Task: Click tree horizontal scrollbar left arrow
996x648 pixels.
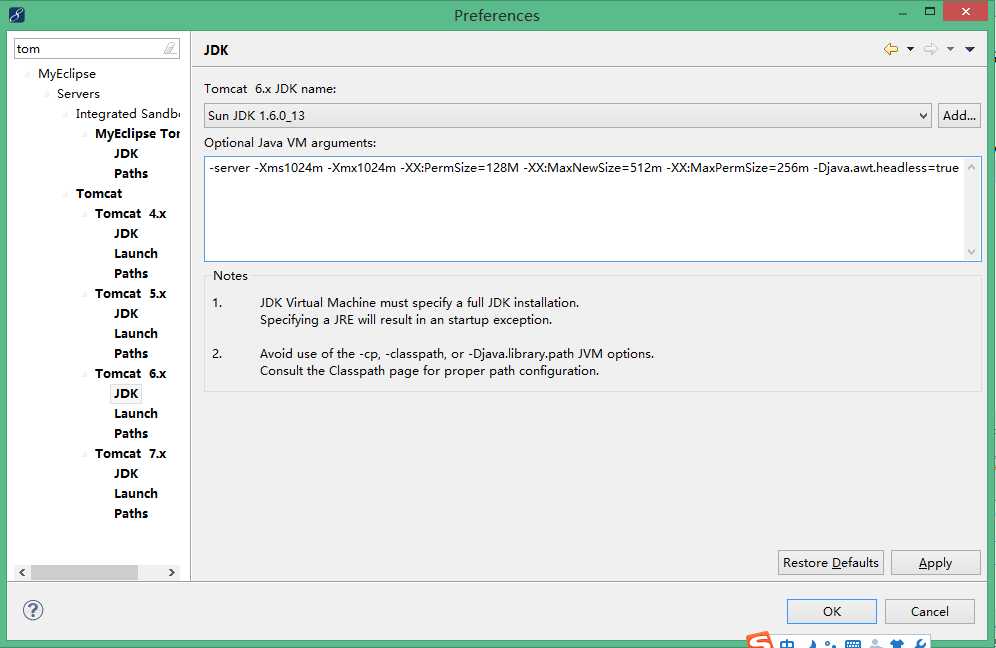Action: 22,572
